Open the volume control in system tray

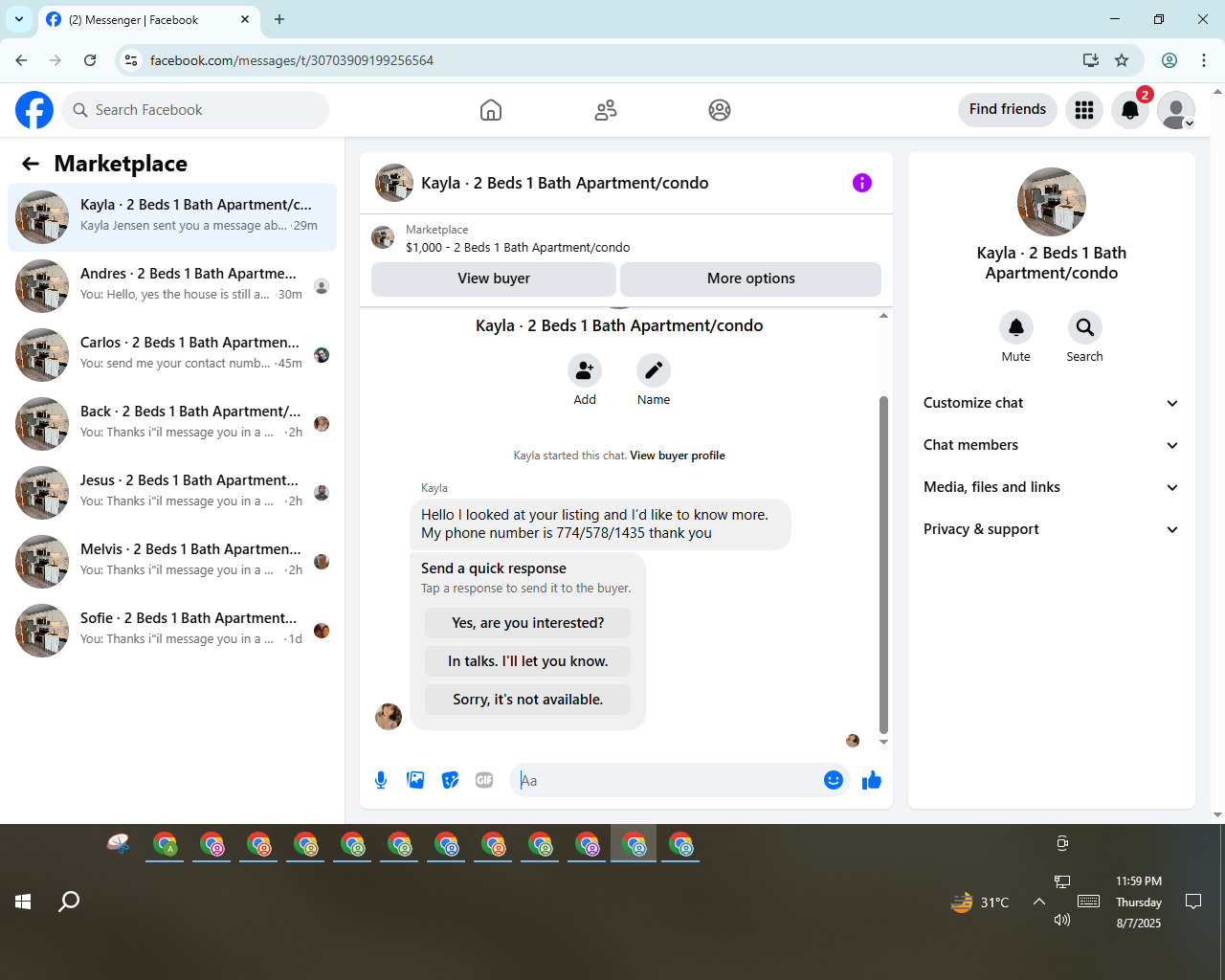coord(1062,920)
